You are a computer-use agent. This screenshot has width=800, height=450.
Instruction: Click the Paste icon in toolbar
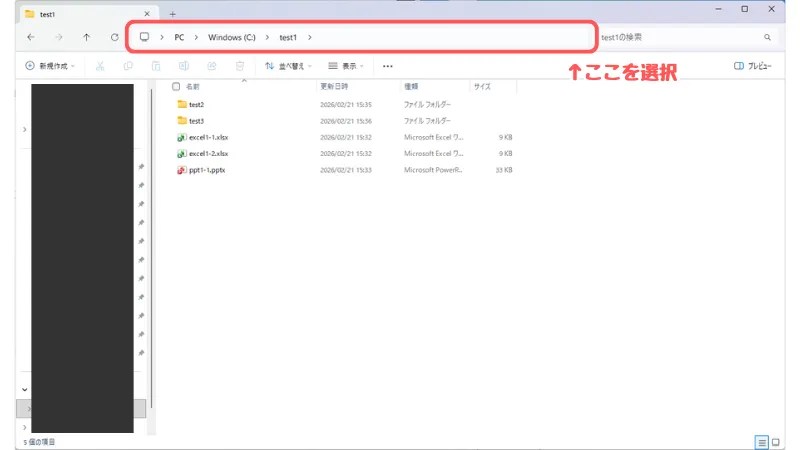(x=156, y=66)
